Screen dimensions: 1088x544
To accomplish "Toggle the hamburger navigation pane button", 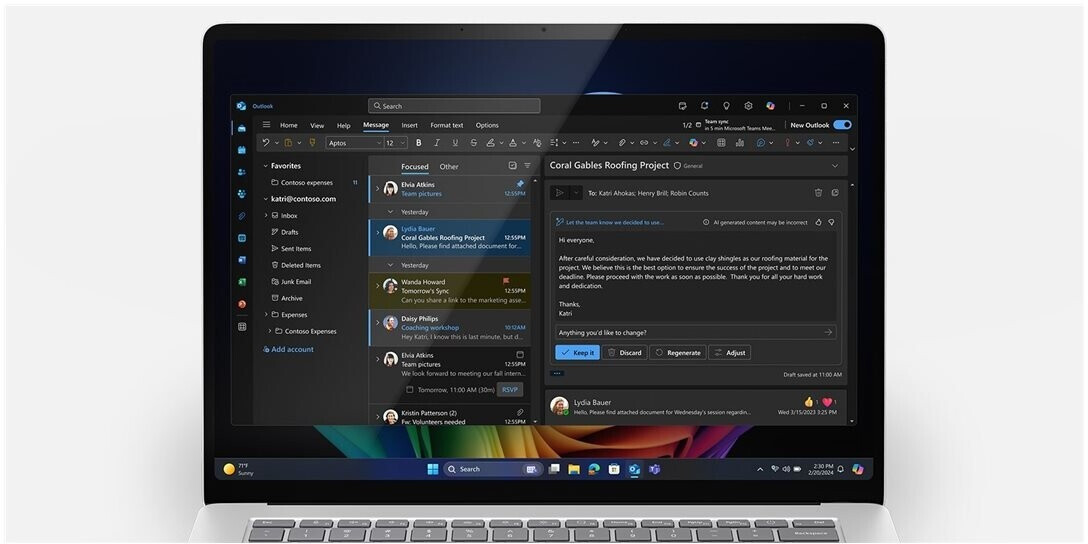I will pos(266,125).
